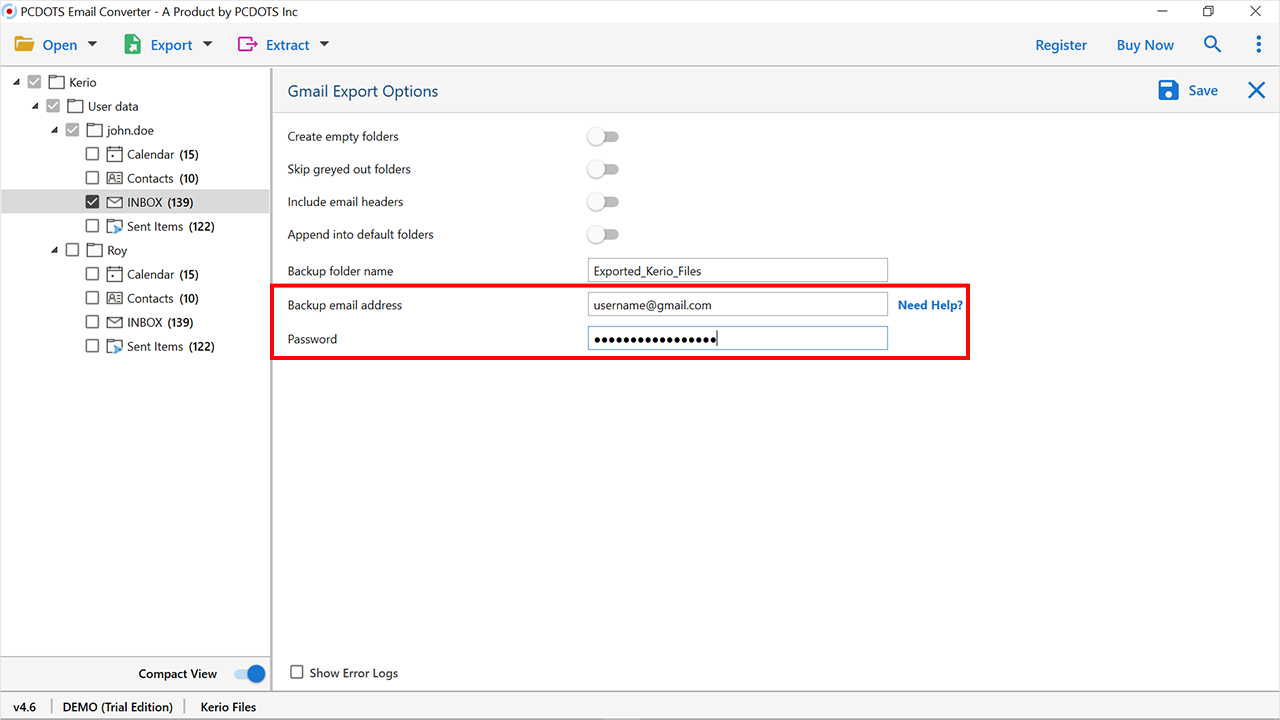Screen dimensions: 1280x720
Task: Collapse the User data tree node
Action: tap(35, 106)
